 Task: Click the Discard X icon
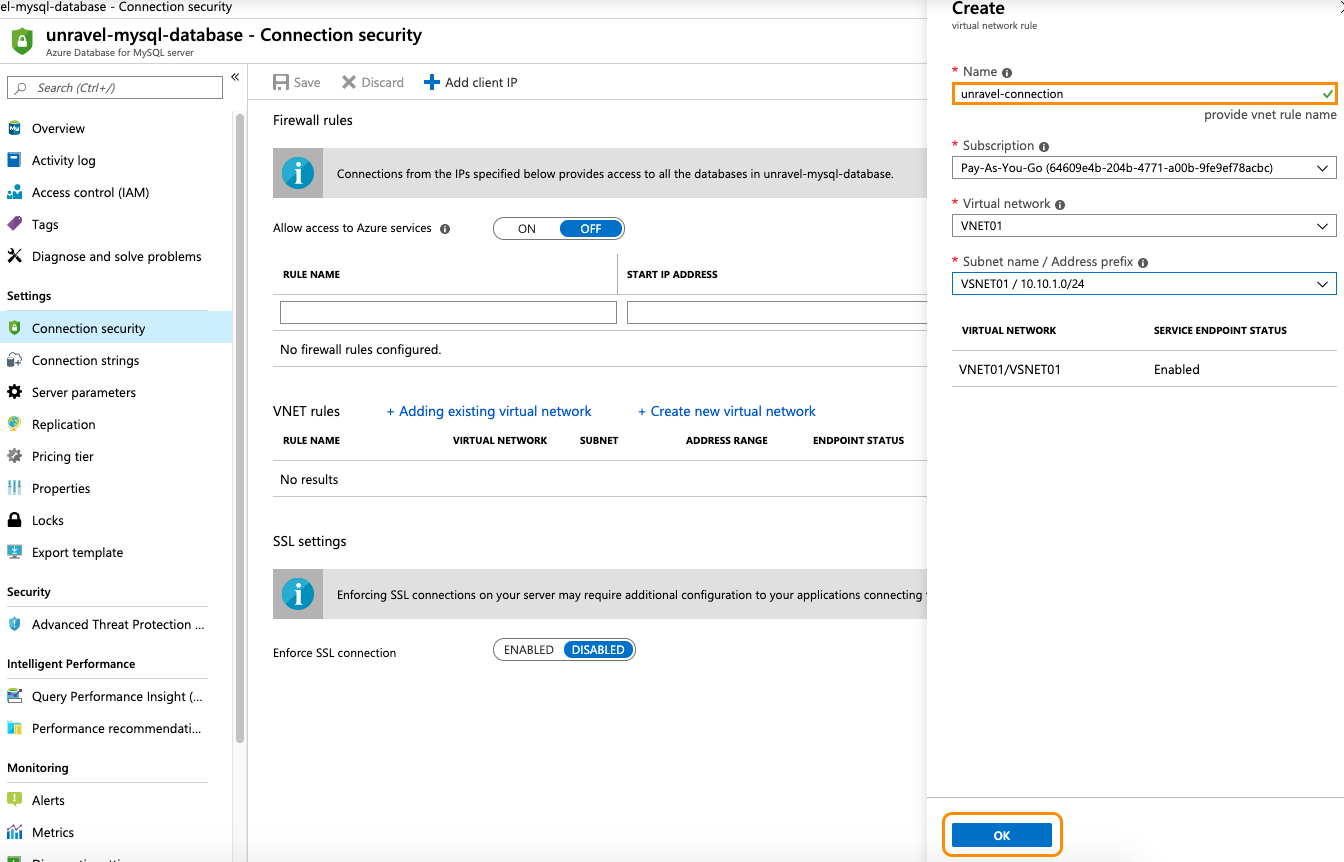[x=349, y=82]
